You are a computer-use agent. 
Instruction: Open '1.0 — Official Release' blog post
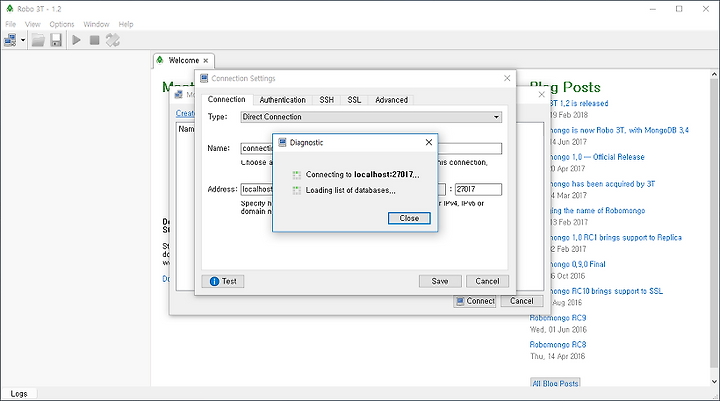coord(597,157)
